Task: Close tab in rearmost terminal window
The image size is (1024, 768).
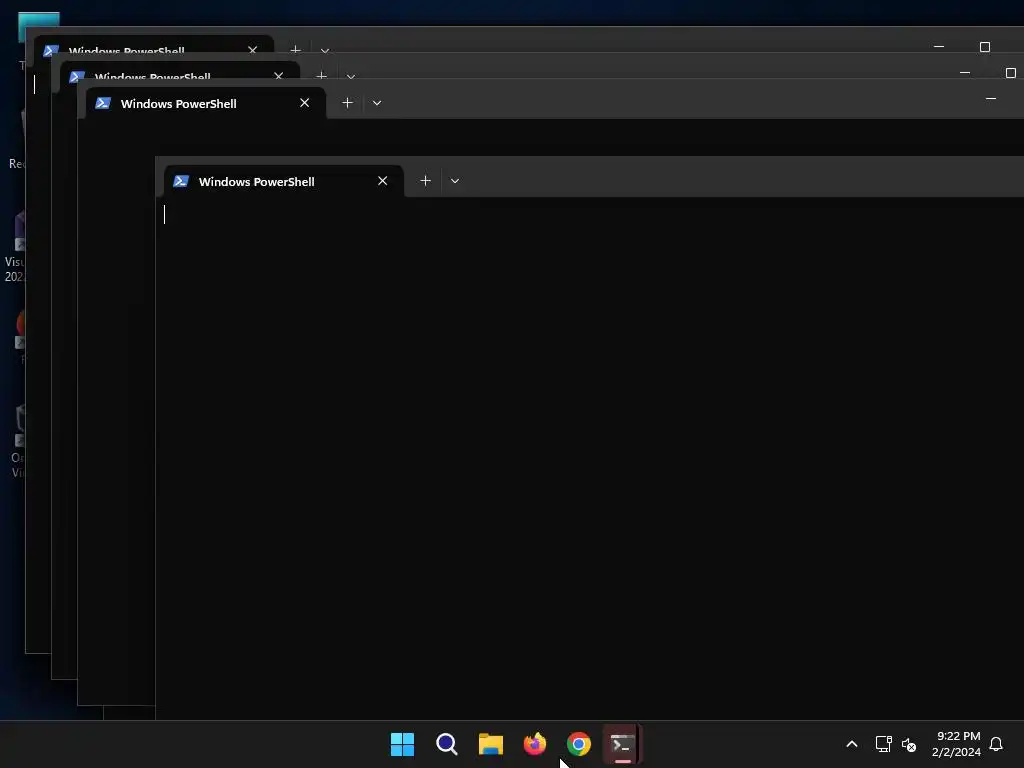Action: click(253, 50)
